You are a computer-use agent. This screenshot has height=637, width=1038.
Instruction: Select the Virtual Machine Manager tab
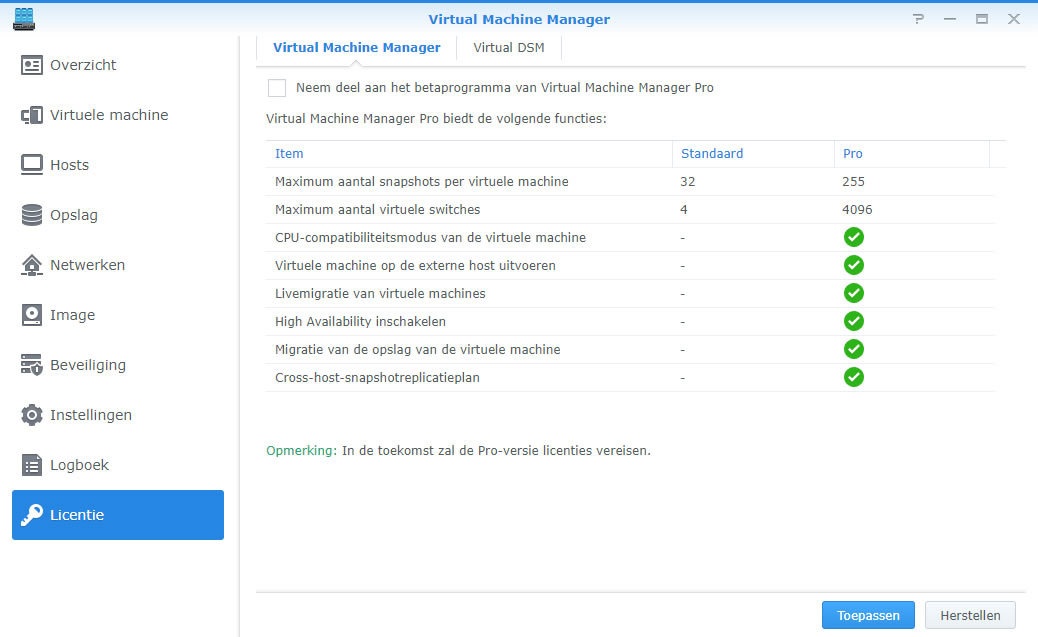pyautogui.click(x=356, y=48)
